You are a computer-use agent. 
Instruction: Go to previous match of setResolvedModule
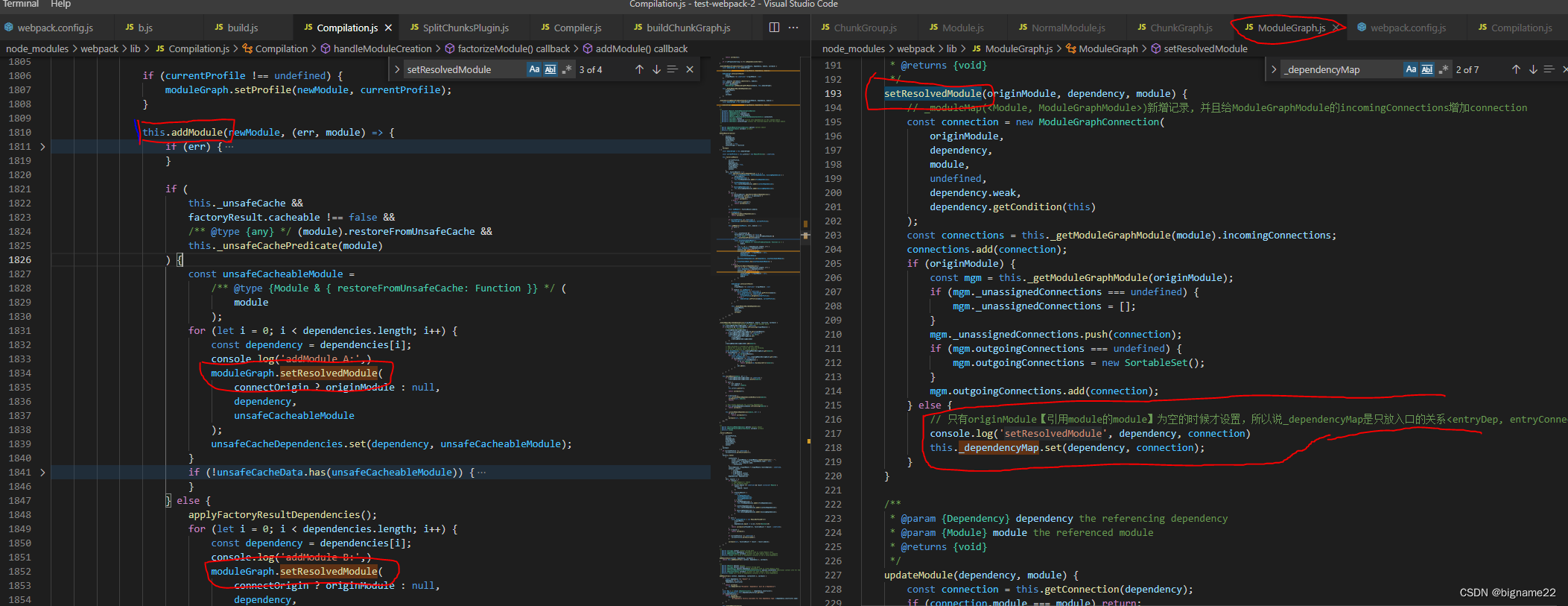point(639,69)
